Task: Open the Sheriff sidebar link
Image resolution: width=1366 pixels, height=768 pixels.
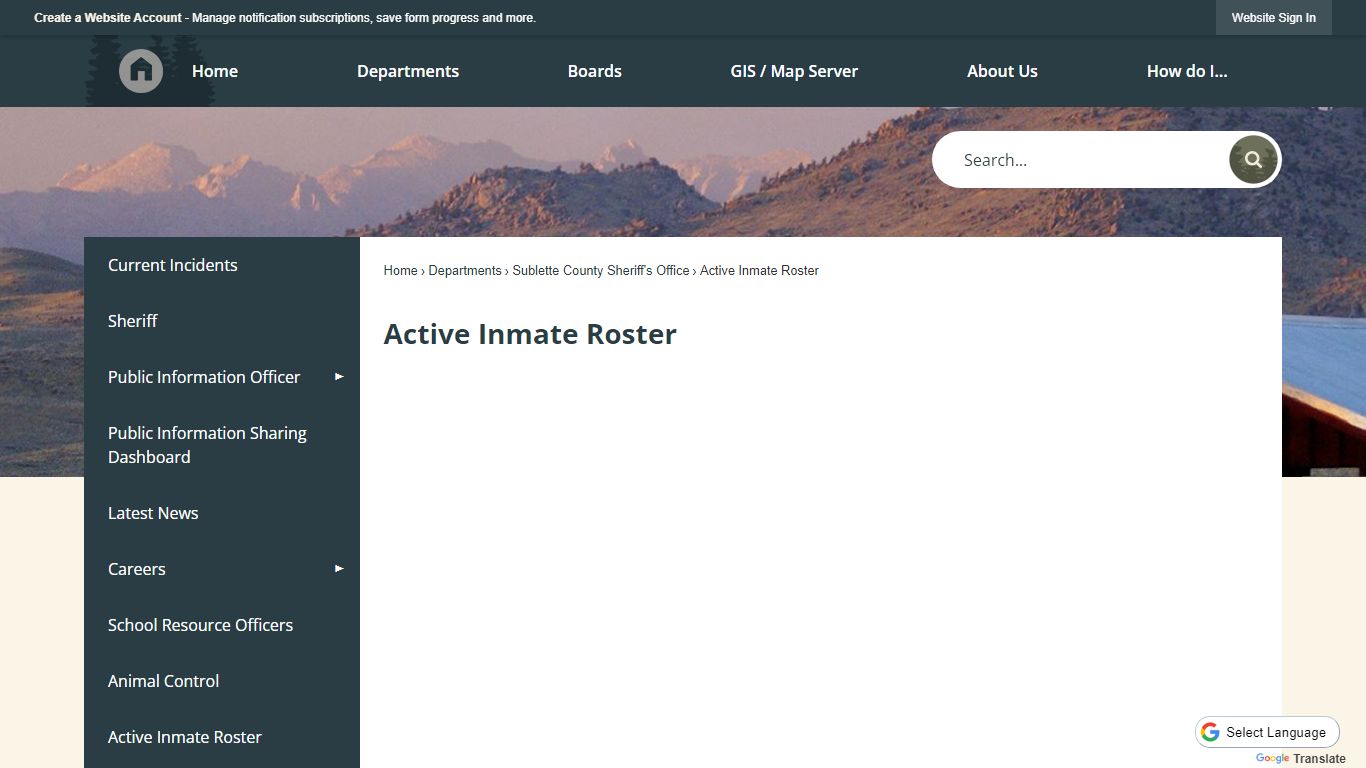Action: click(222, 321)
